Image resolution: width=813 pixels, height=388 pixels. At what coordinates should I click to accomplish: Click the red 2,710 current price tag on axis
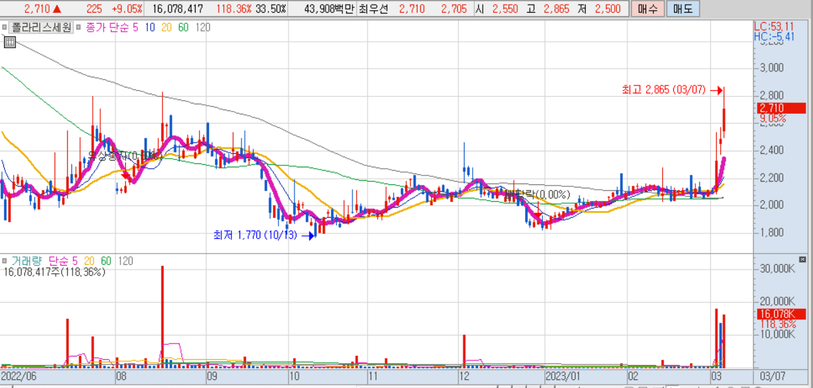(781, 108)
